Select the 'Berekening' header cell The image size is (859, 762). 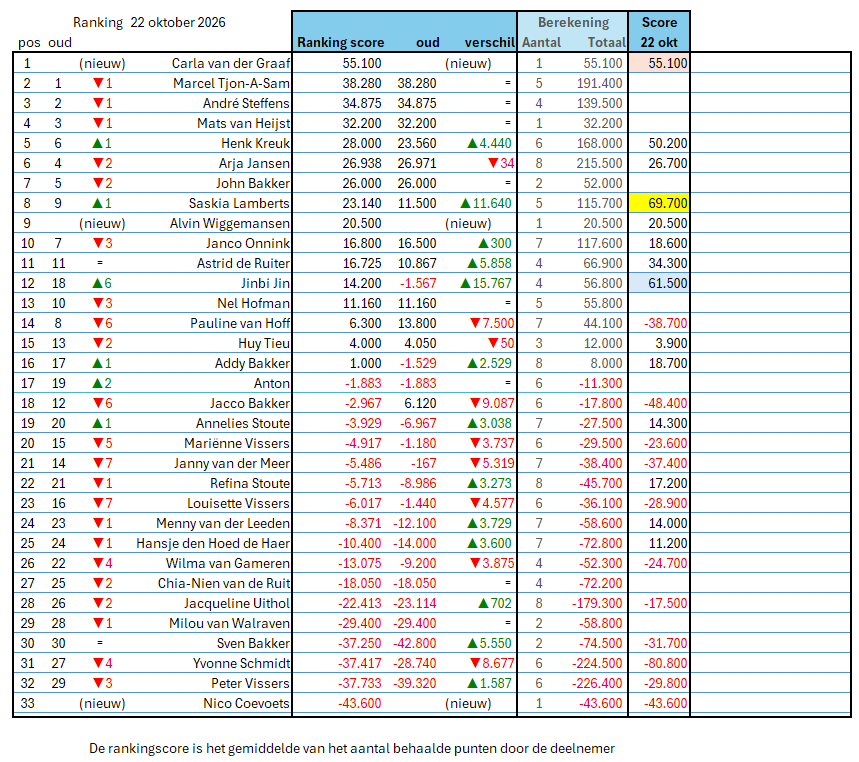click(573, 22)
